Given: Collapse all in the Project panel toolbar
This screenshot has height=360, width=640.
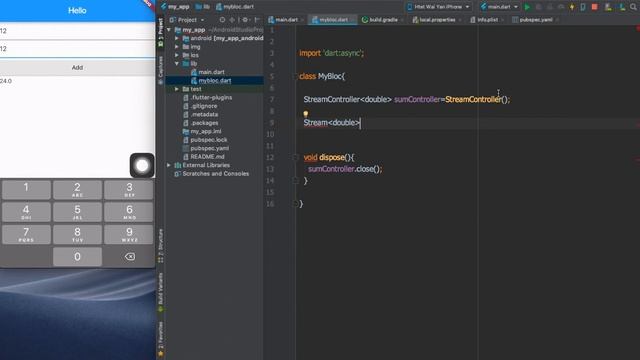Looking at the screenshot, I should click(232, 20).
